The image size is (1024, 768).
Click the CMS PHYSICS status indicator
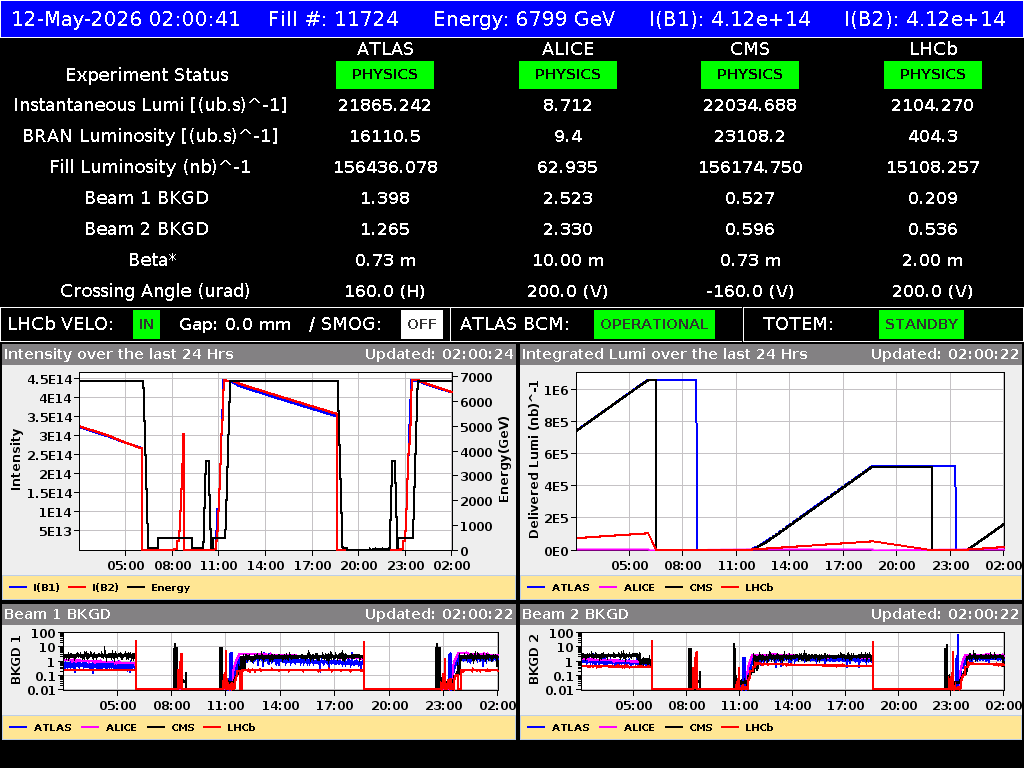pyautogui.click(x=750, y=74)
